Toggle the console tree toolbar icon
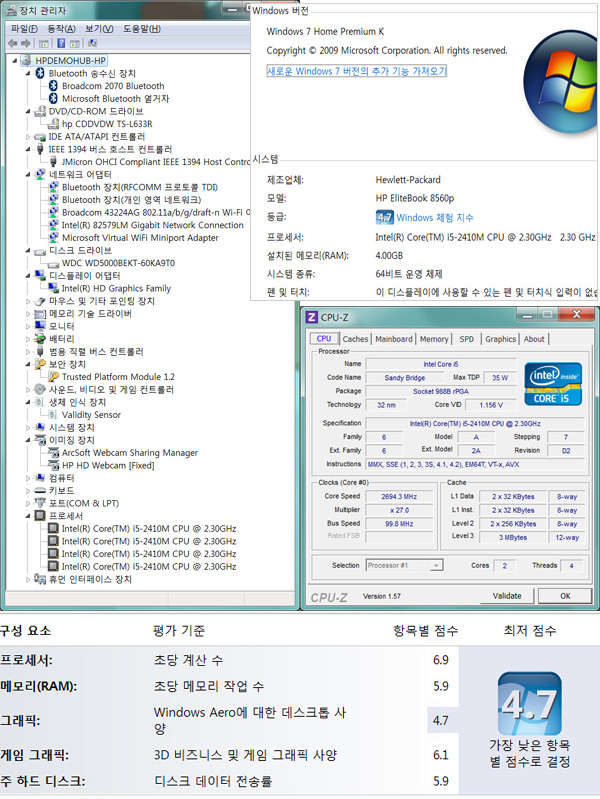 [x=44, y=43]
